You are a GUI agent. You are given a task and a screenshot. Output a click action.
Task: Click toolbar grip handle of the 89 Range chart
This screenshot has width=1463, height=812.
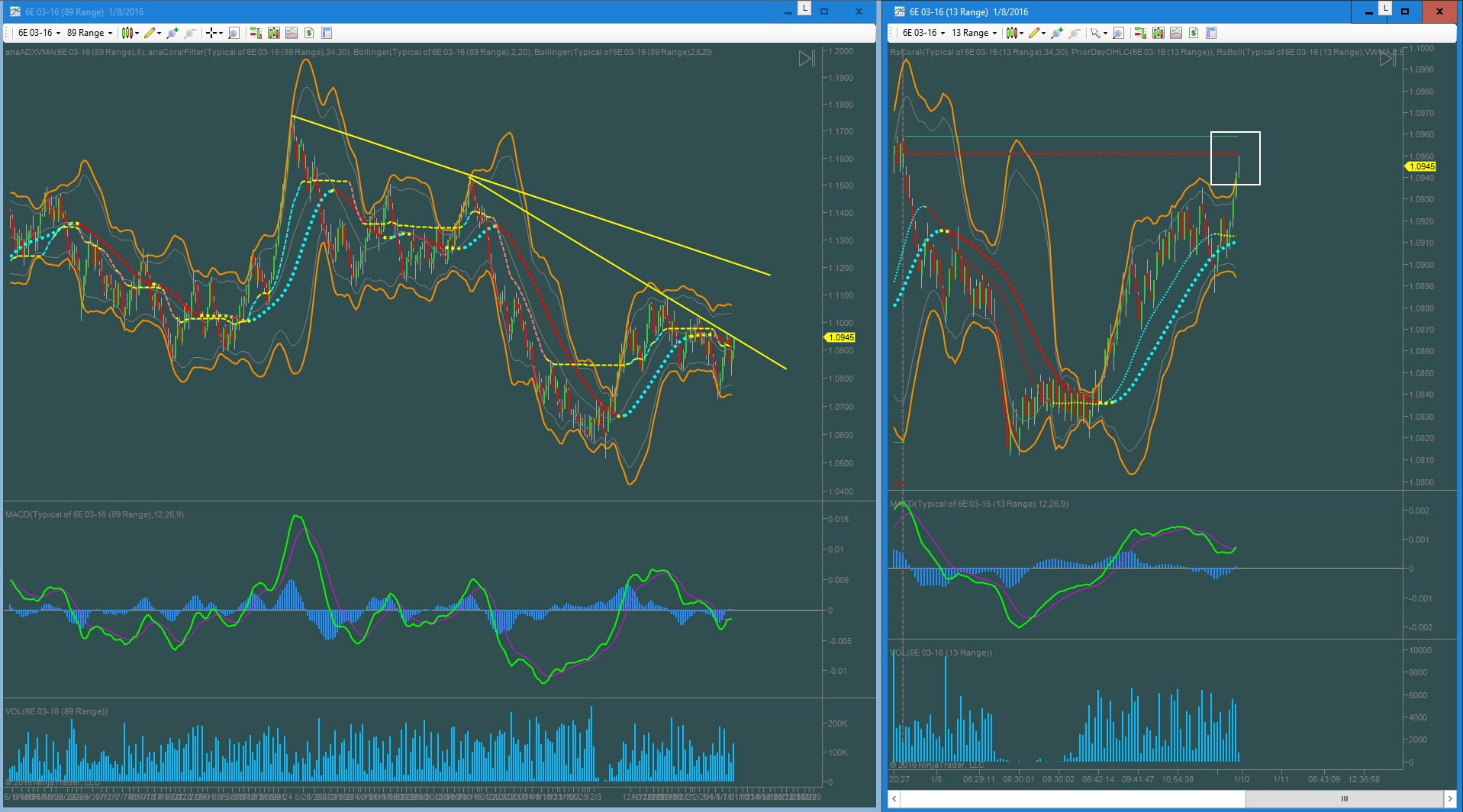[x=7, y=33]
